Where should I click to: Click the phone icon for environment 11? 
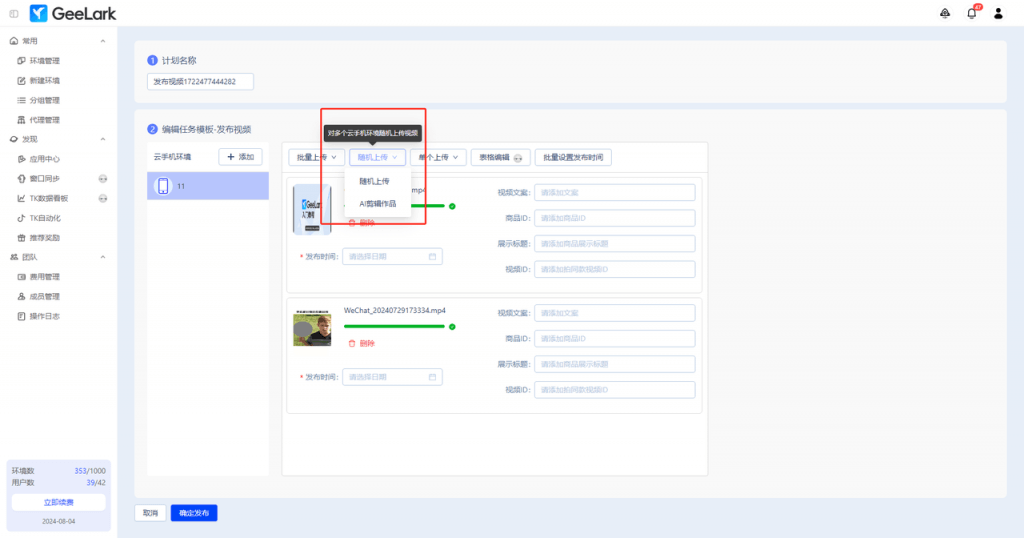point(164,186)
